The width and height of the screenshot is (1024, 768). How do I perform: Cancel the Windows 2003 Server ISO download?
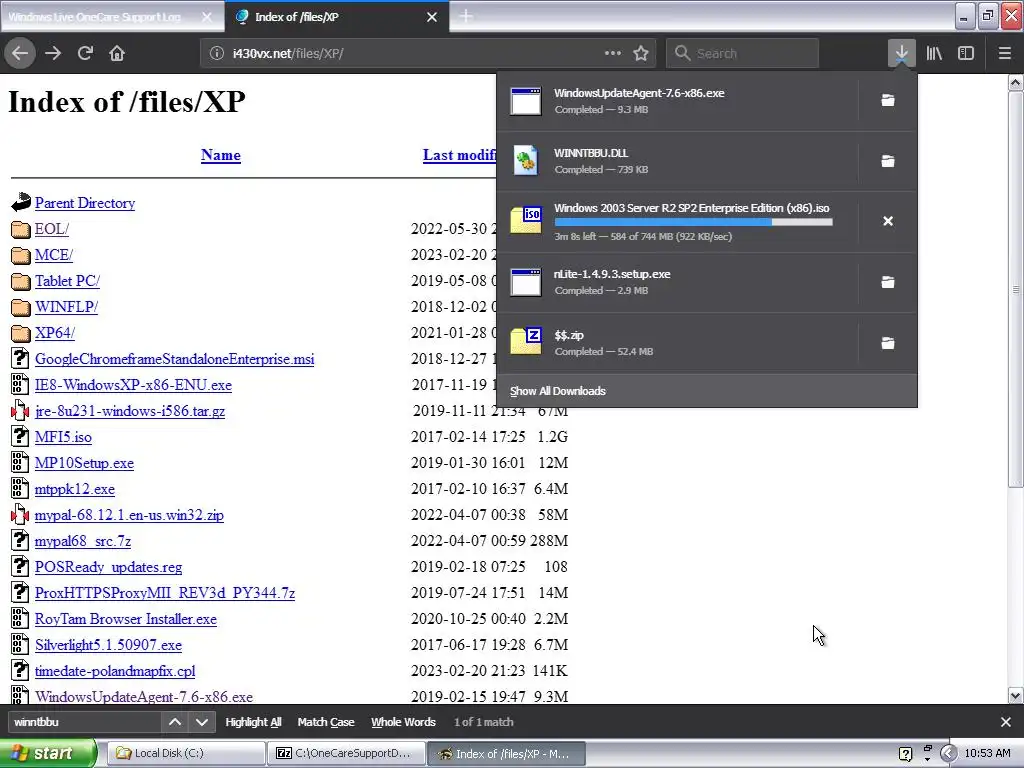tap(888, 221)
